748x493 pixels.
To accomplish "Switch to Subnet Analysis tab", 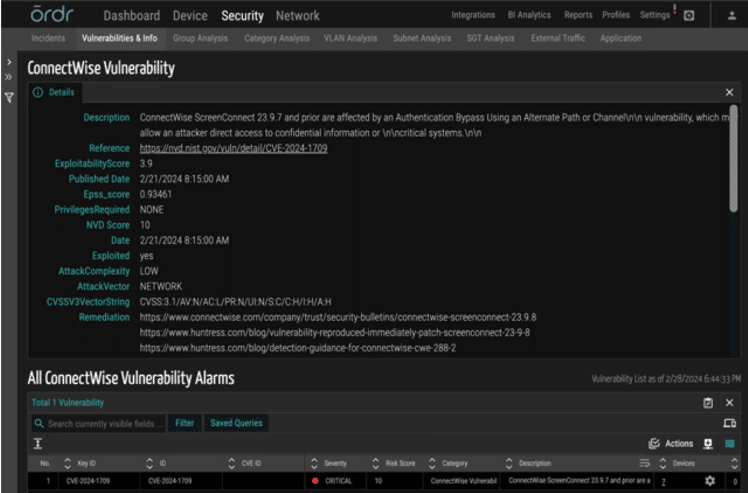I will pos(422,38).
